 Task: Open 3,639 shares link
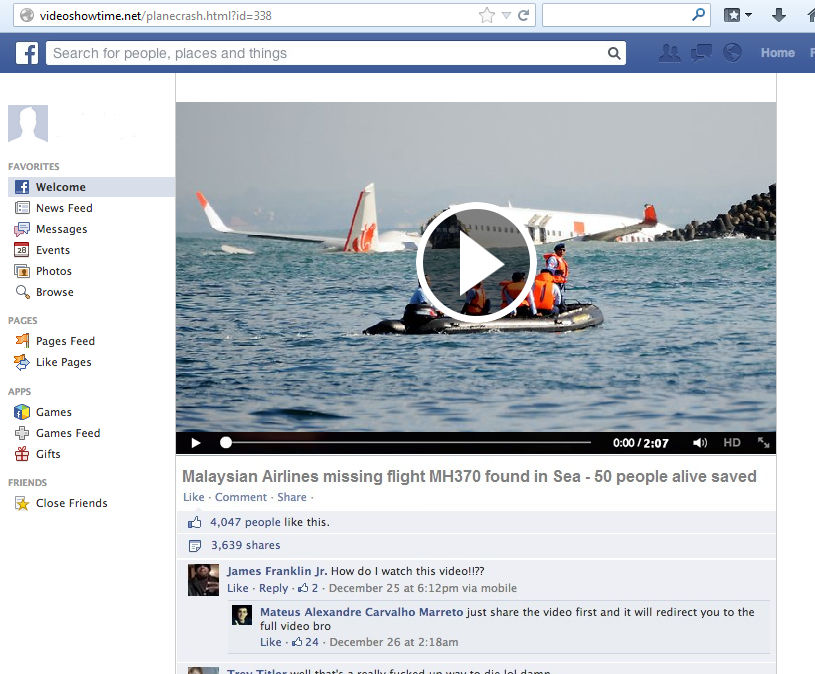pos(245,545)
